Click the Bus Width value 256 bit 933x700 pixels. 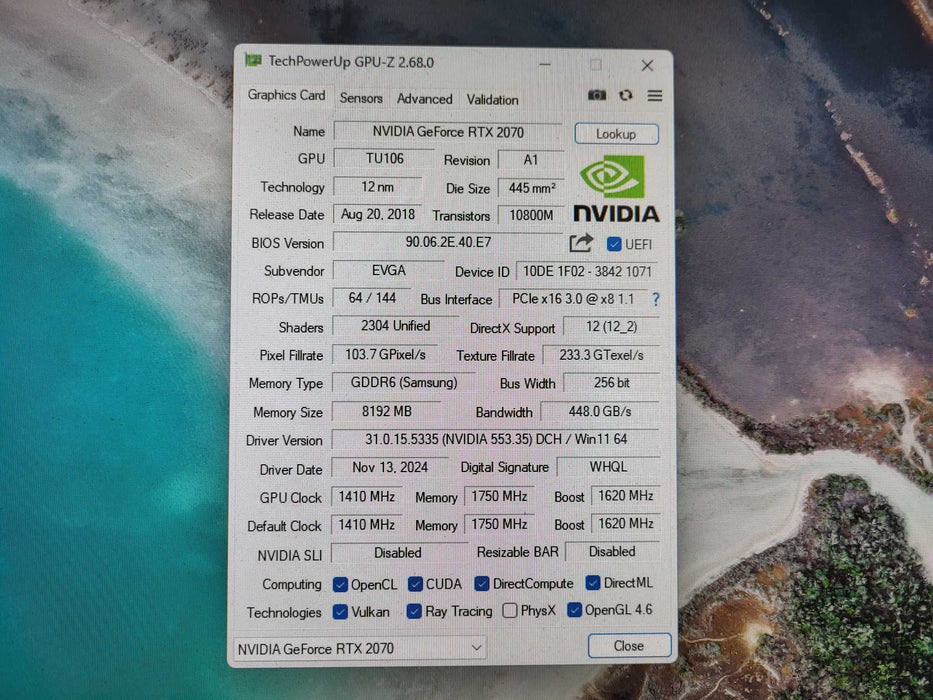tap(611, 383)
